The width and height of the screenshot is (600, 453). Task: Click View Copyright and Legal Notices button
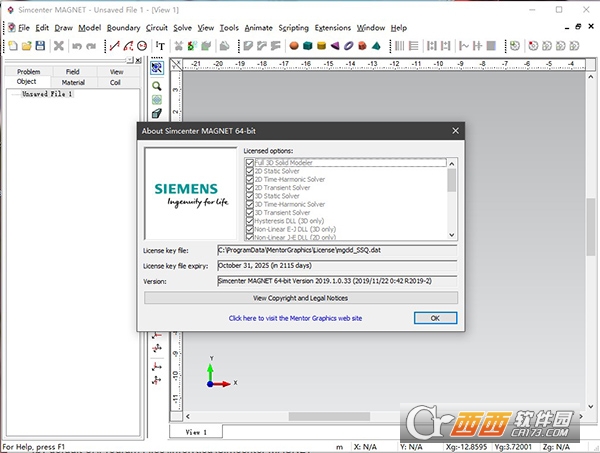click(x=300, y=298)
